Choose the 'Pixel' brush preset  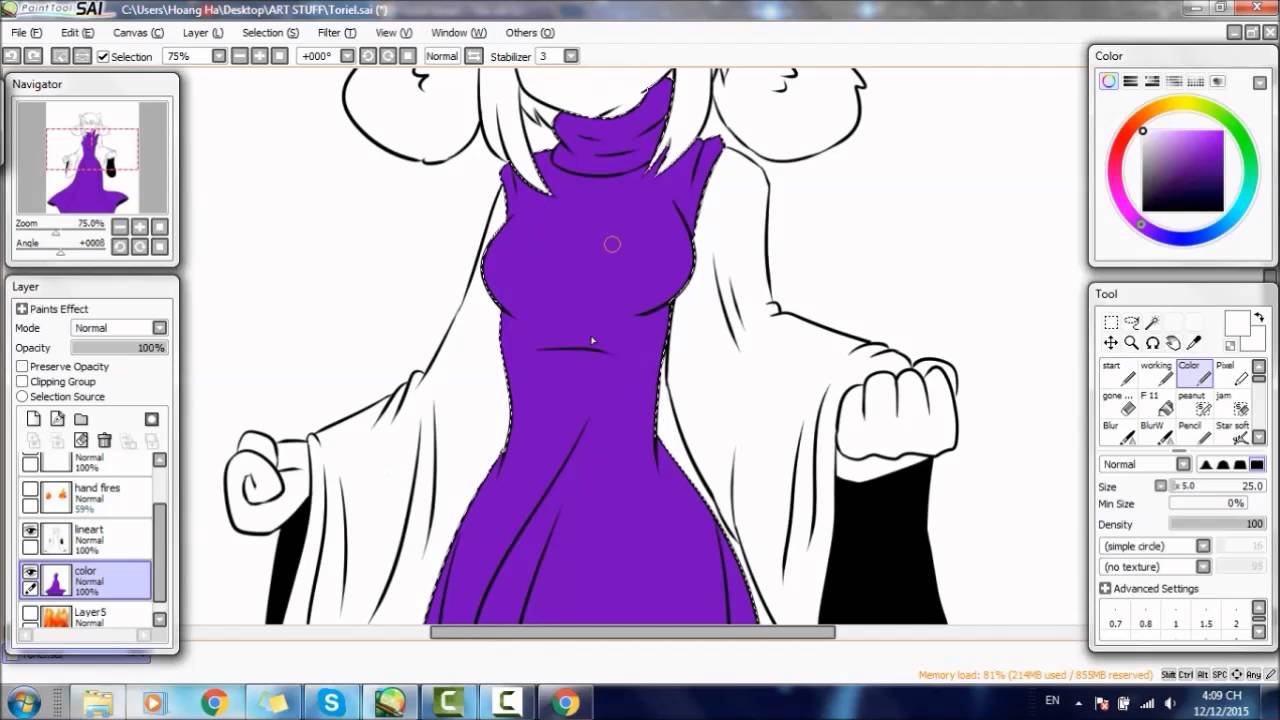click(1232, 373)
